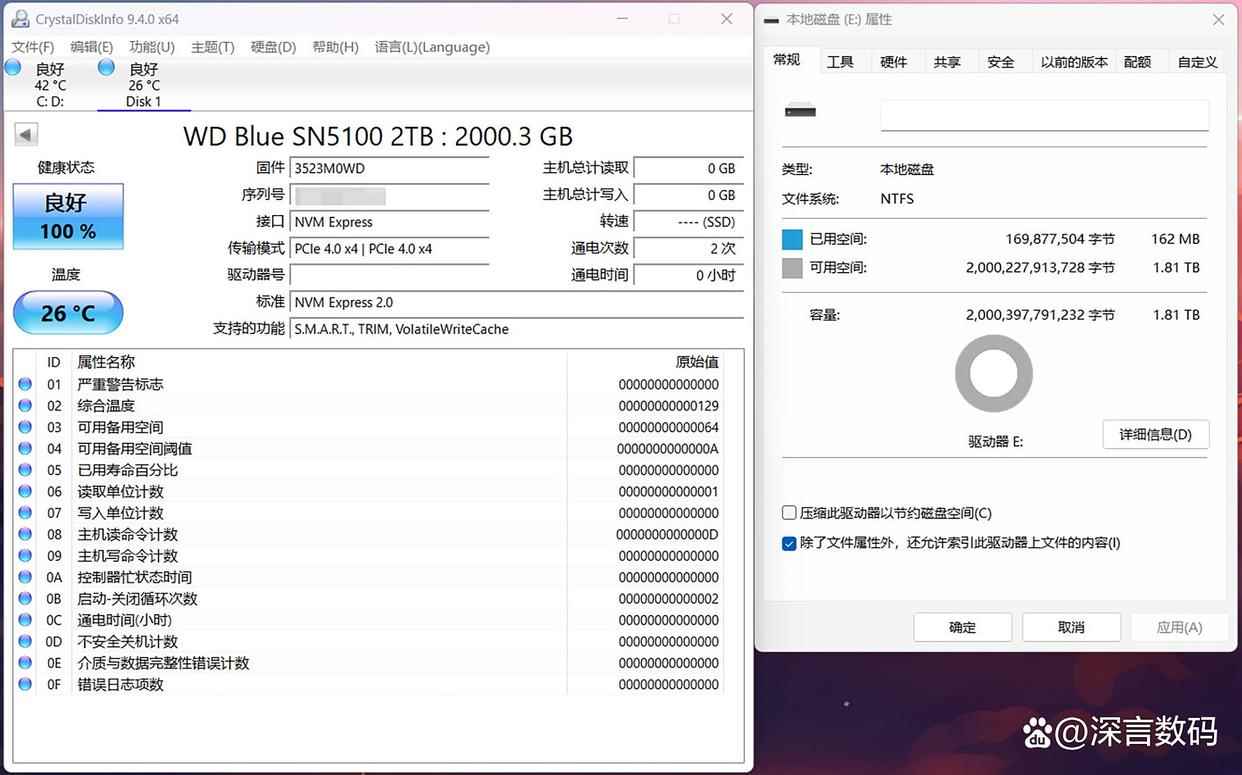Click the disk usage donut chart
1242x775 pixels.
993,373
